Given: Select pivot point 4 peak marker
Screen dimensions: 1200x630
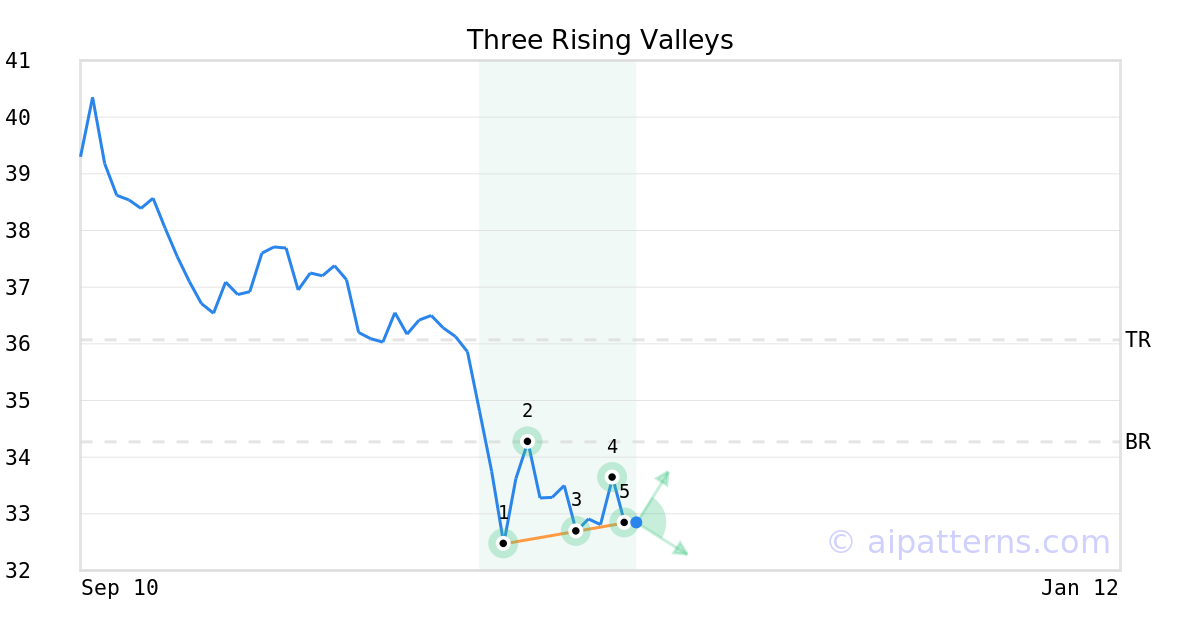Looking at the screenshot, I should [x=612, y=477].
